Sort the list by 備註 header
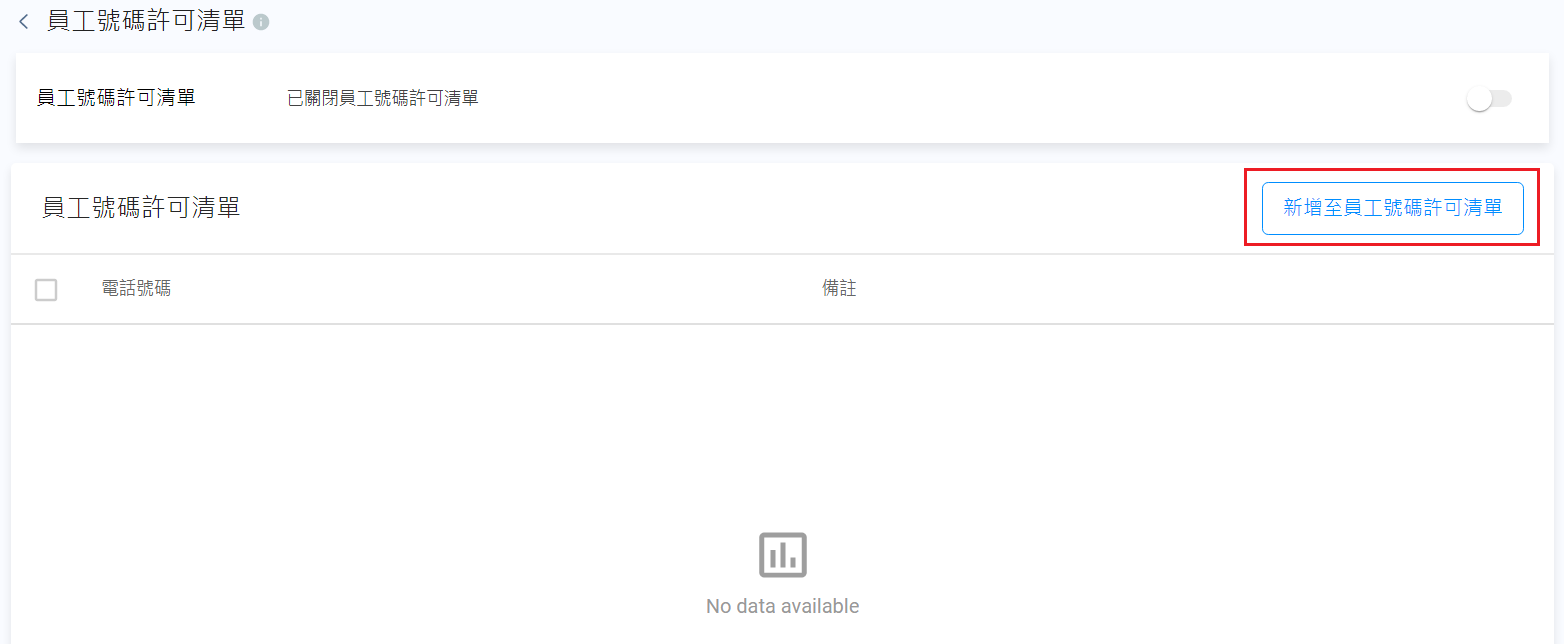1564x644 pixels. tap(839, 289)
